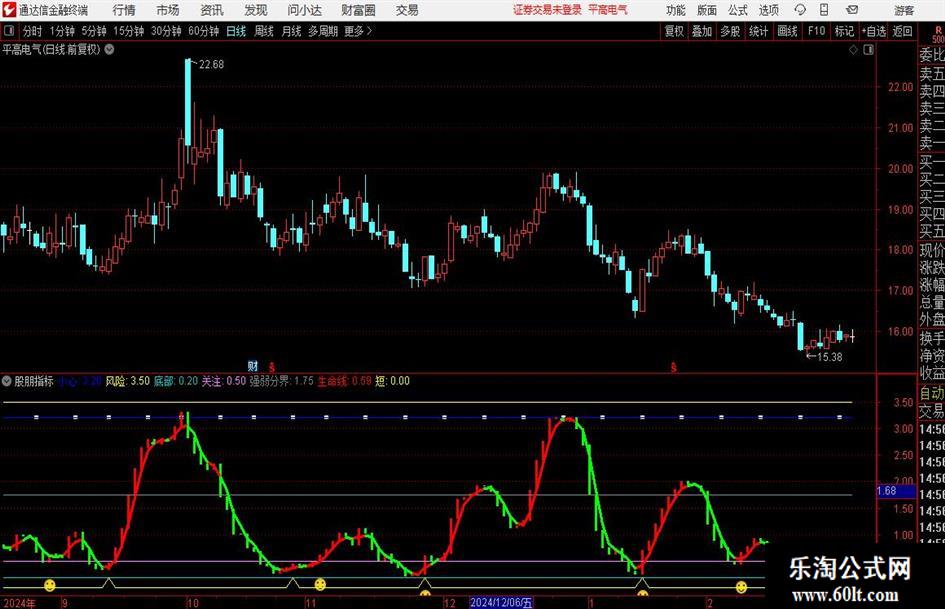Click the 强弱分界: 1.75 indicator value

tap(281, 381)
